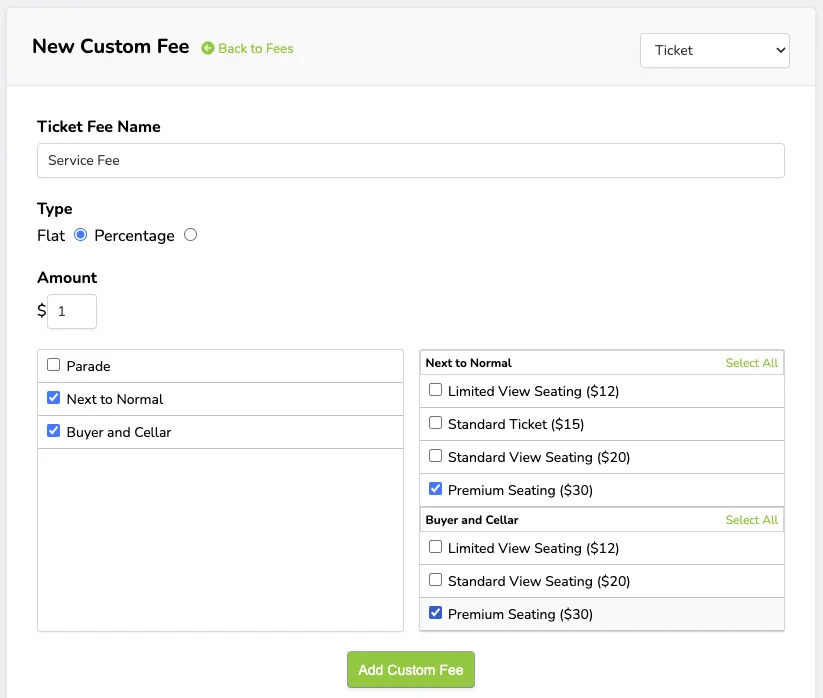Click the green back arrow icon
Image resolution: width=823 pixels, height=698 pixels.
208,48
